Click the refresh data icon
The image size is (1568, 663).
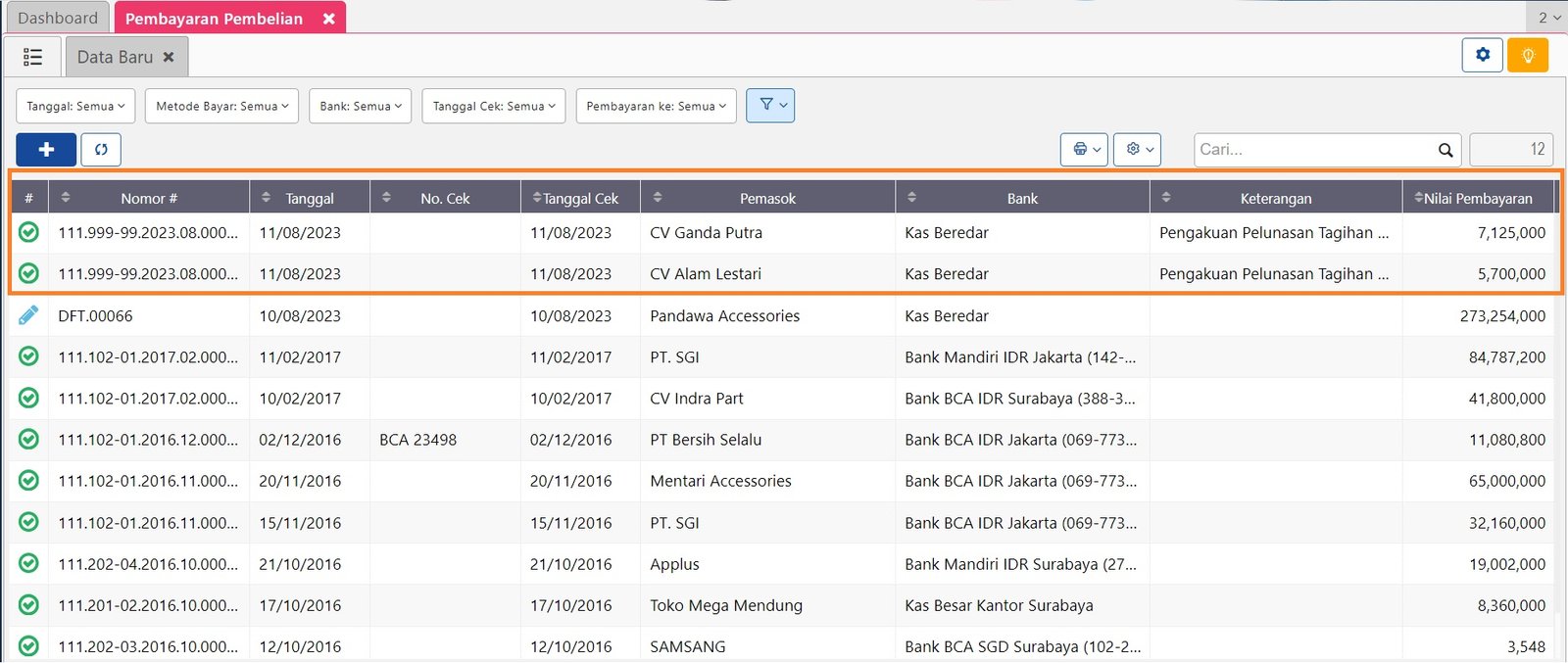[101, 150]
